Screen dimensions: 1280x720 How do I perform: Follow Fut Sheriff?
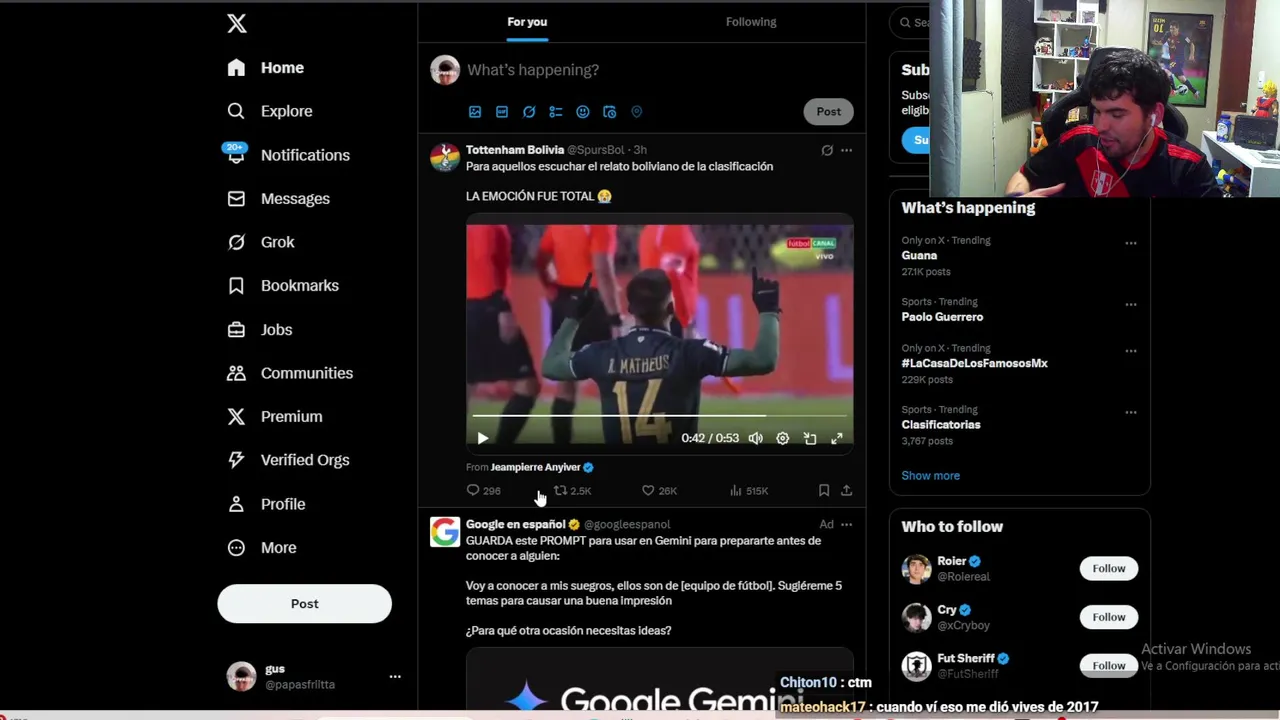pos(1108,665)
